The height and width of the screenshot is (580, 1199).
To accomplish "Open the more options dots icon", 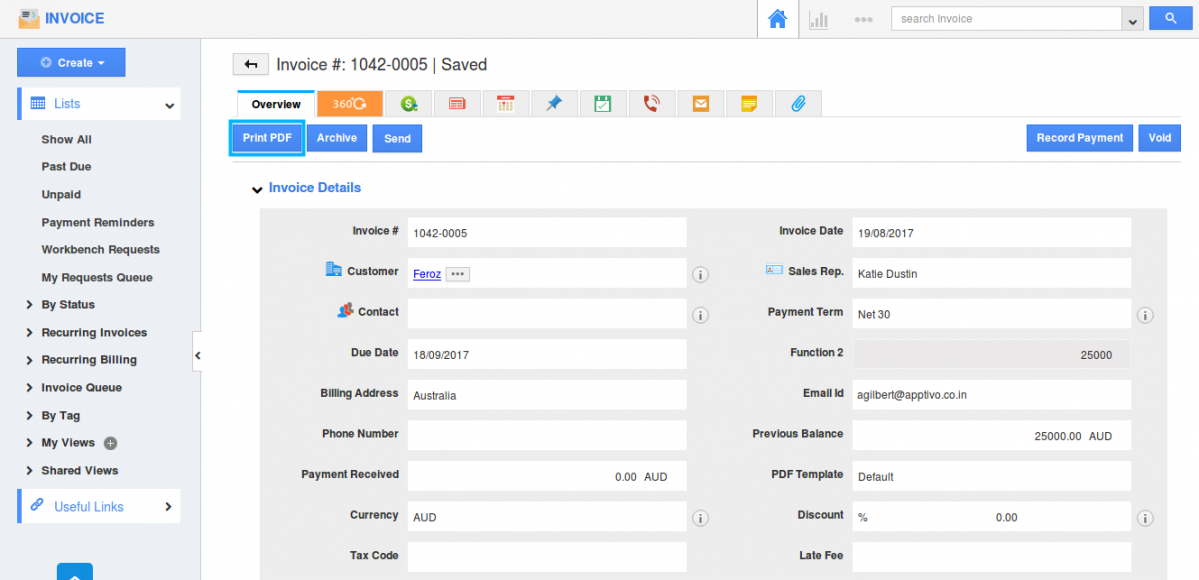I will (863, 19).
